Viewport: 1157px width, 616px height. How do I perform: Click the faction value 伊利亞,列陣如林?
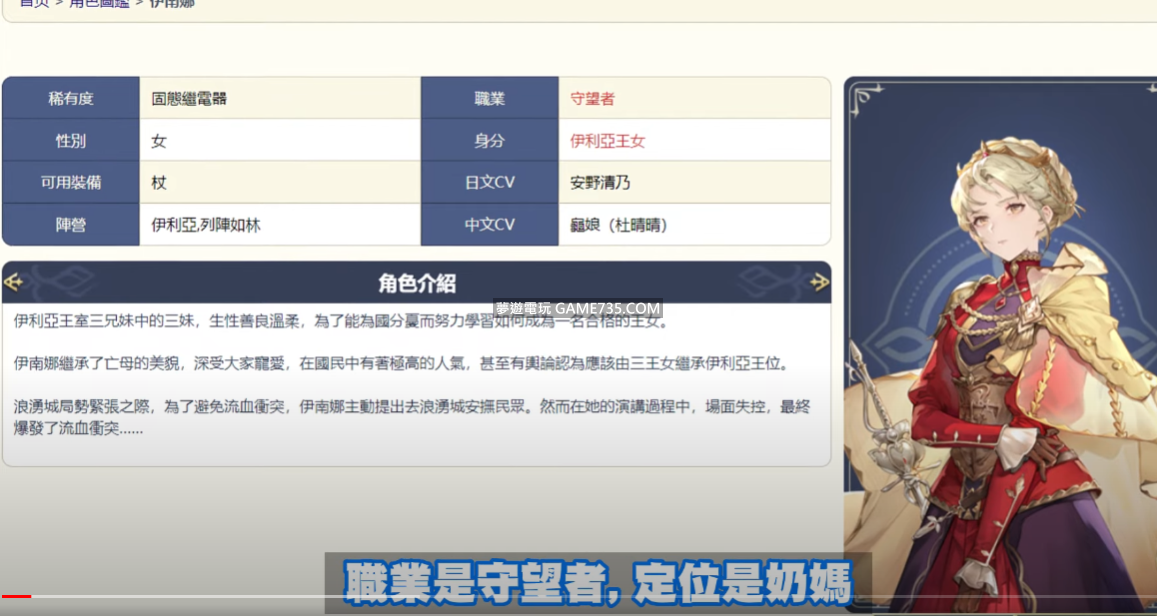tap(206, 224)
